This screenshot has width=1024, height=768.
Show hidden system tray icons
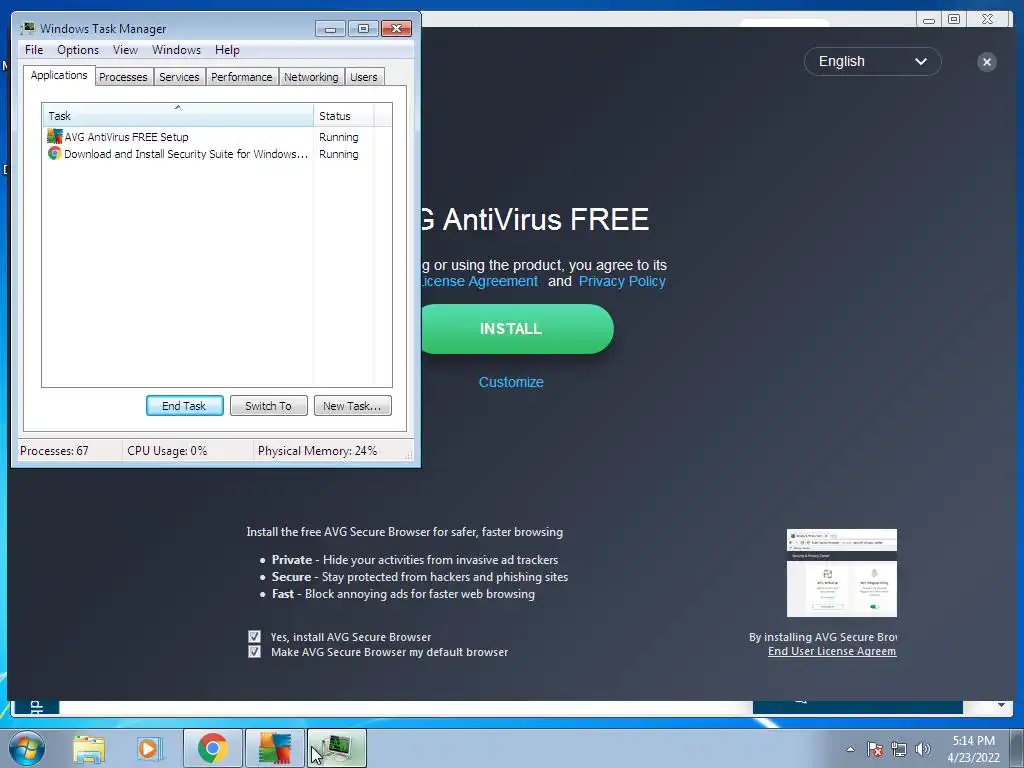[x=850, y=749]
